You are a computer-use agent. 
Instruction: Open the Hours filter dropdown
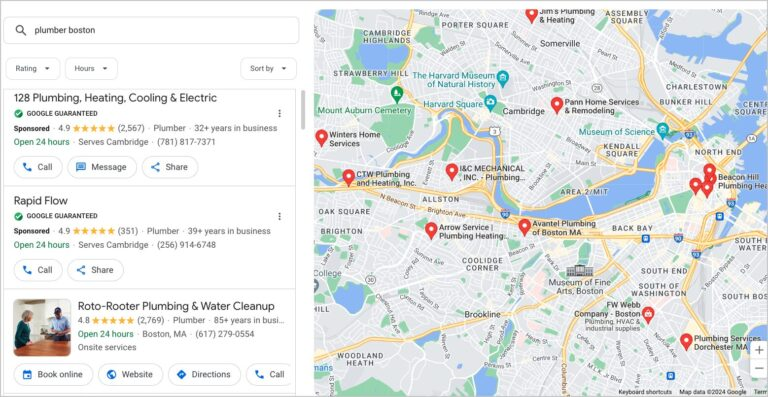91,69
